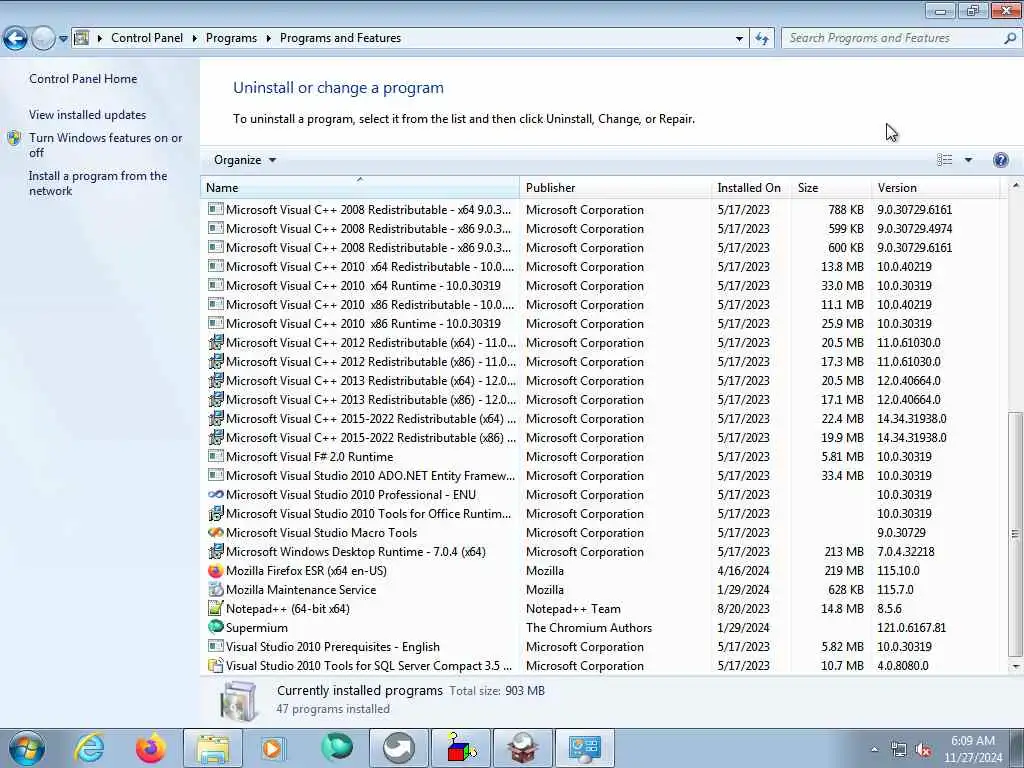The width and height of the screenshot is (1024, 768).
Task: Click the change view icon button
Action: tap(944, 160)
